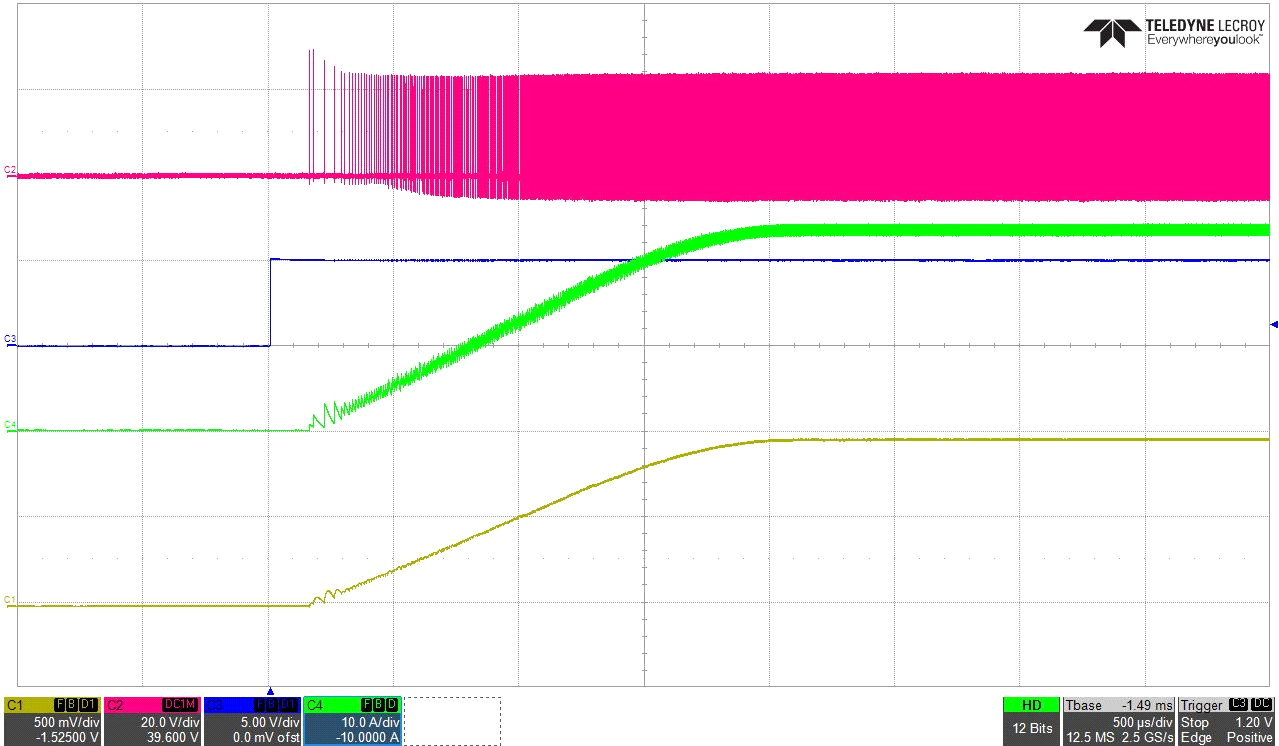Select the highlighted C4 channel descriptor
The image size is (1279, 746).
352,721
